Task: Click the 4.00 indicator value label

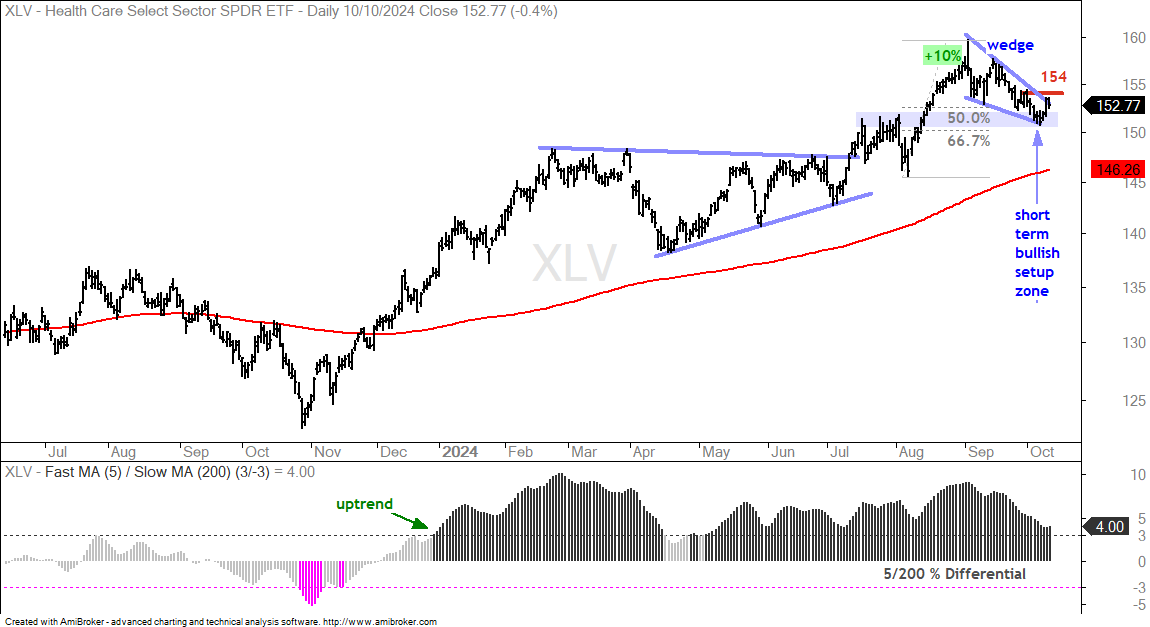Action: (x=1108, y=527)
